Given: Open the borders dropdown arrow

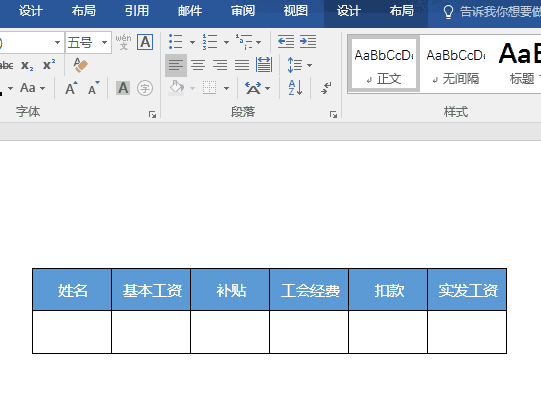Looking at the screenshot, I should click(x=226, y=89).
